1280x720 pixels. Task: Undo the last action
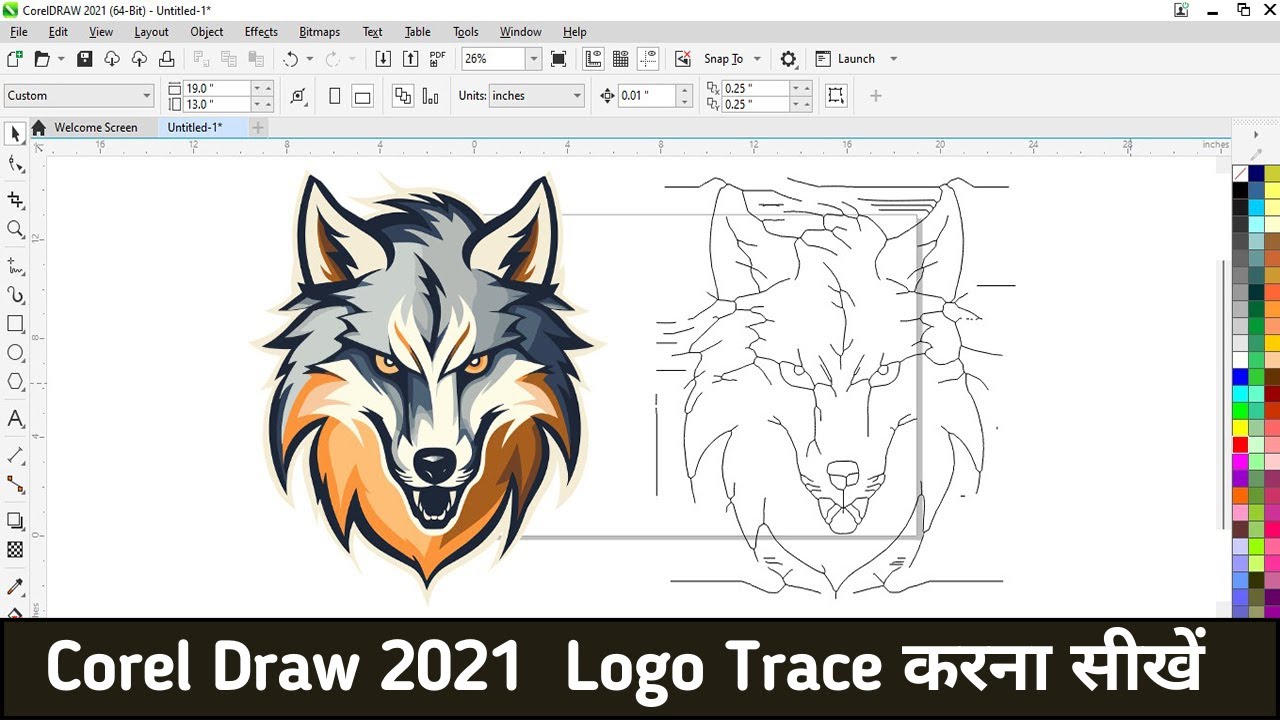(291, 59)
